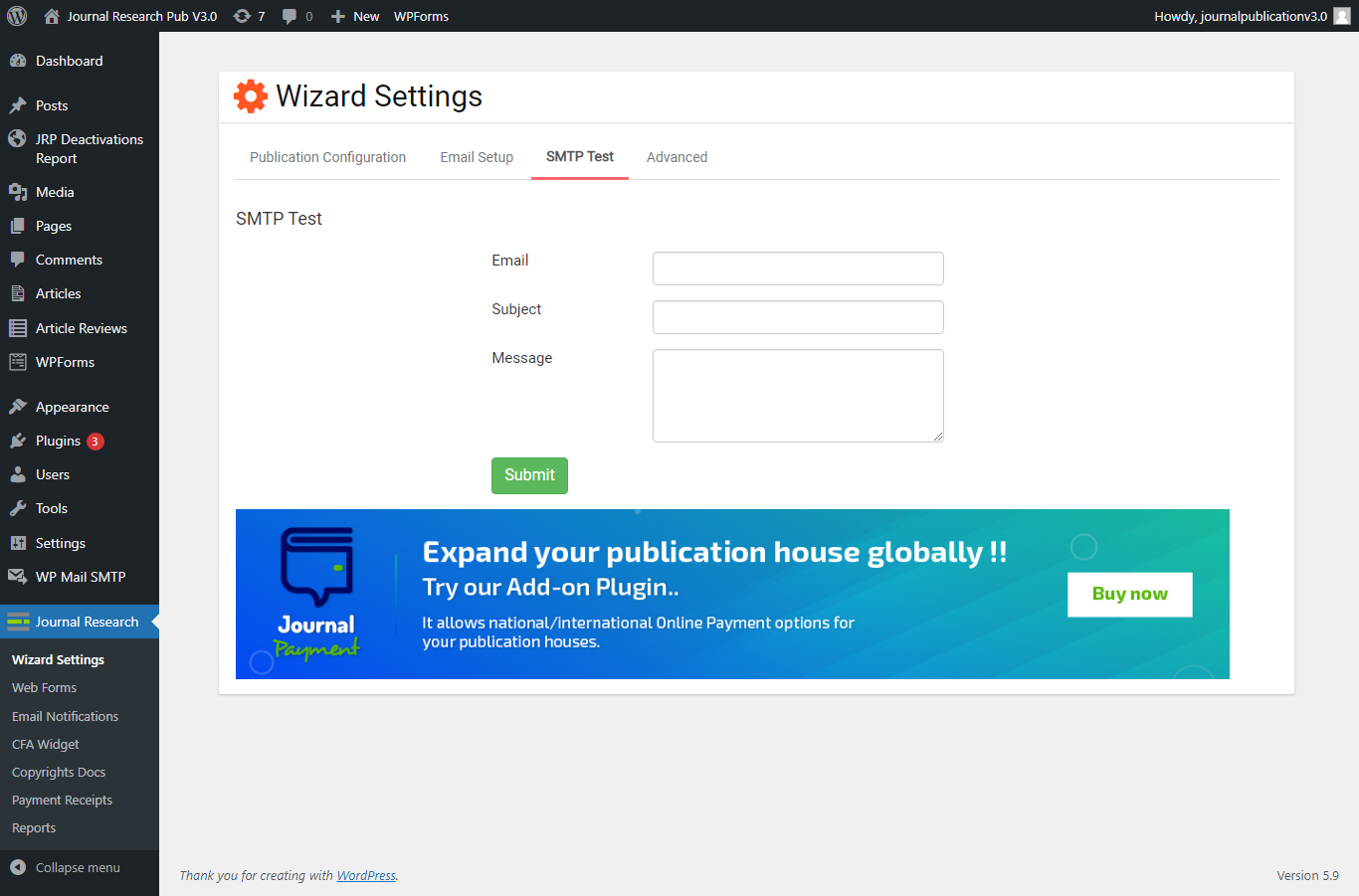This screenshot has width=1359, height=896.
Task: Open the Posts menu label
Action: (52, 105)
